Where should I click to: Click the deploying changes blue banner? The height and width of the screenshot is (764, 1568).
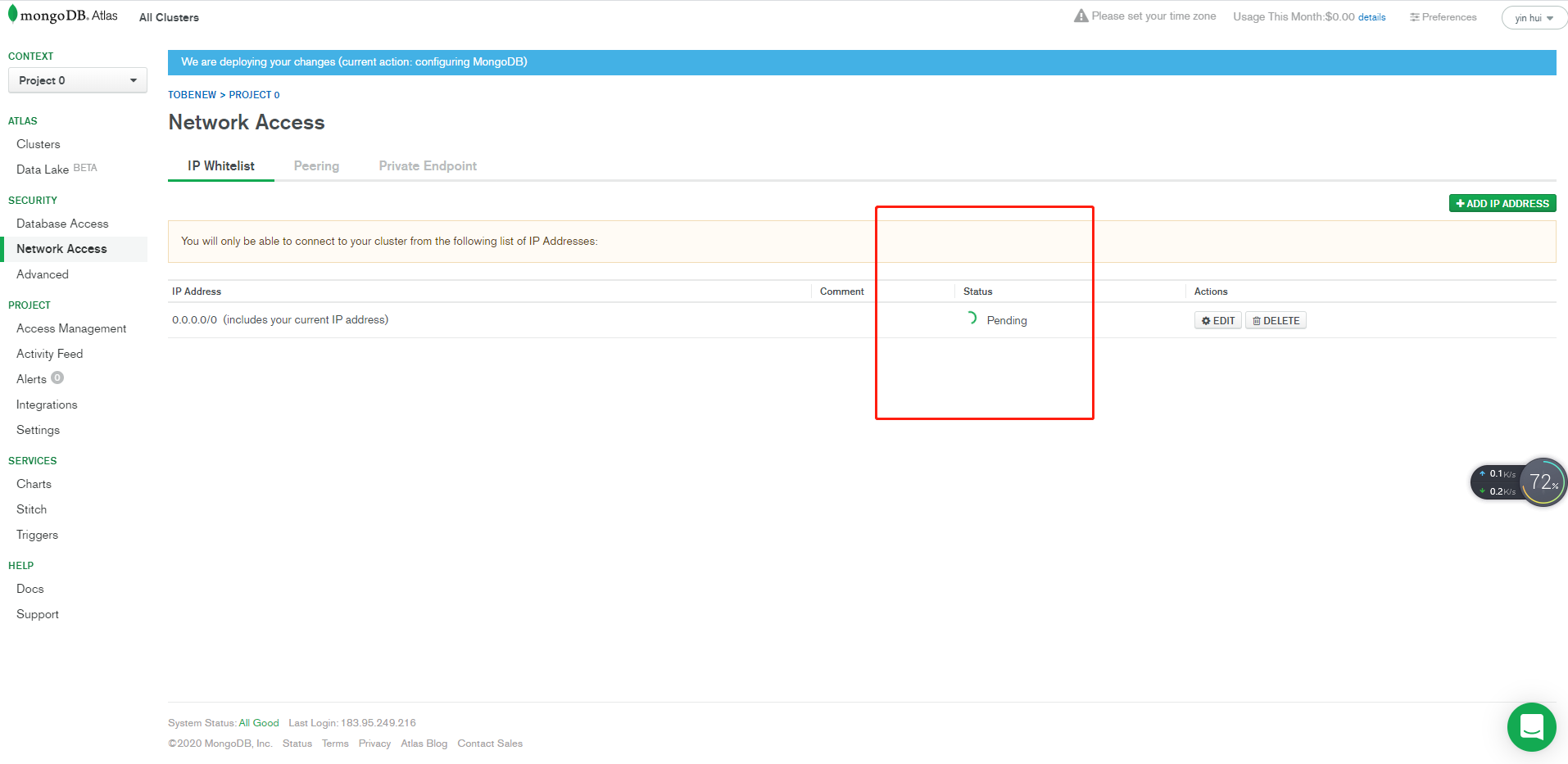point(862,62)
